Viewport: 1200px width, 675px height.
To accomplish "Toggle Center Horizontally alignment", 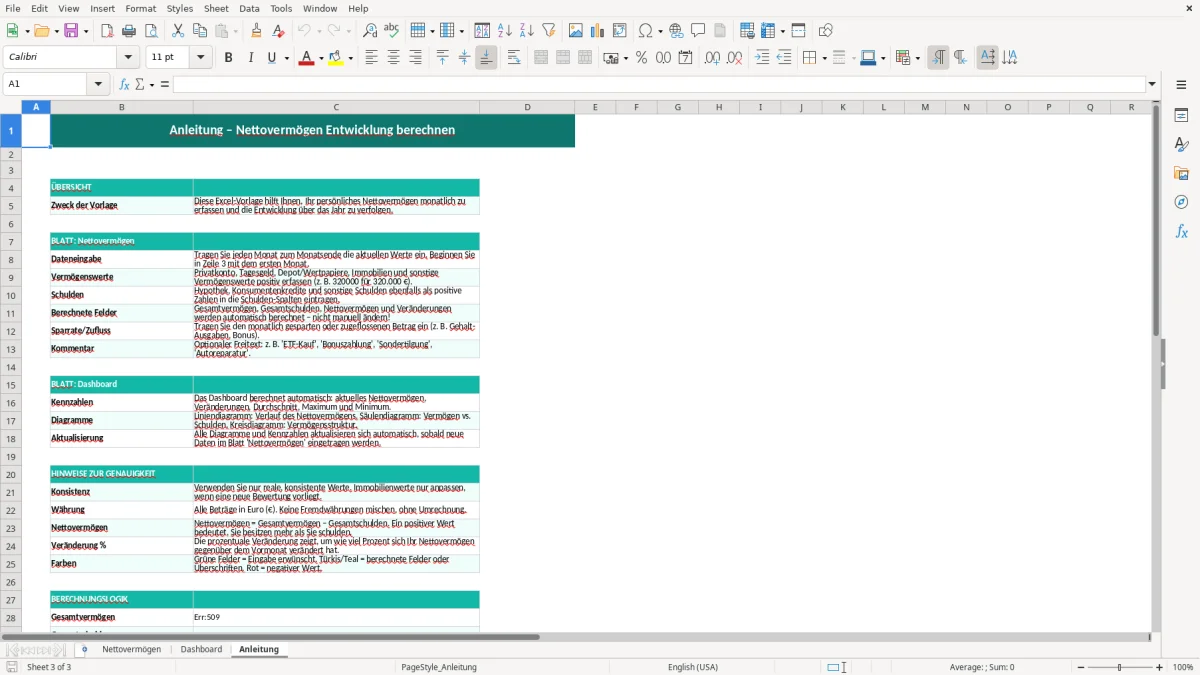I will [x=393, y=58].
